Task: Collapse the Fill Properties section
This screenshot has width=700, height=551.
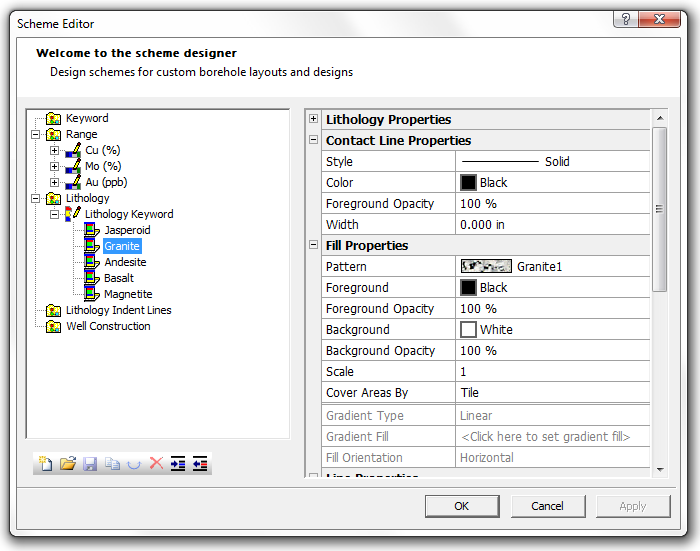Action: click(314, 245)
